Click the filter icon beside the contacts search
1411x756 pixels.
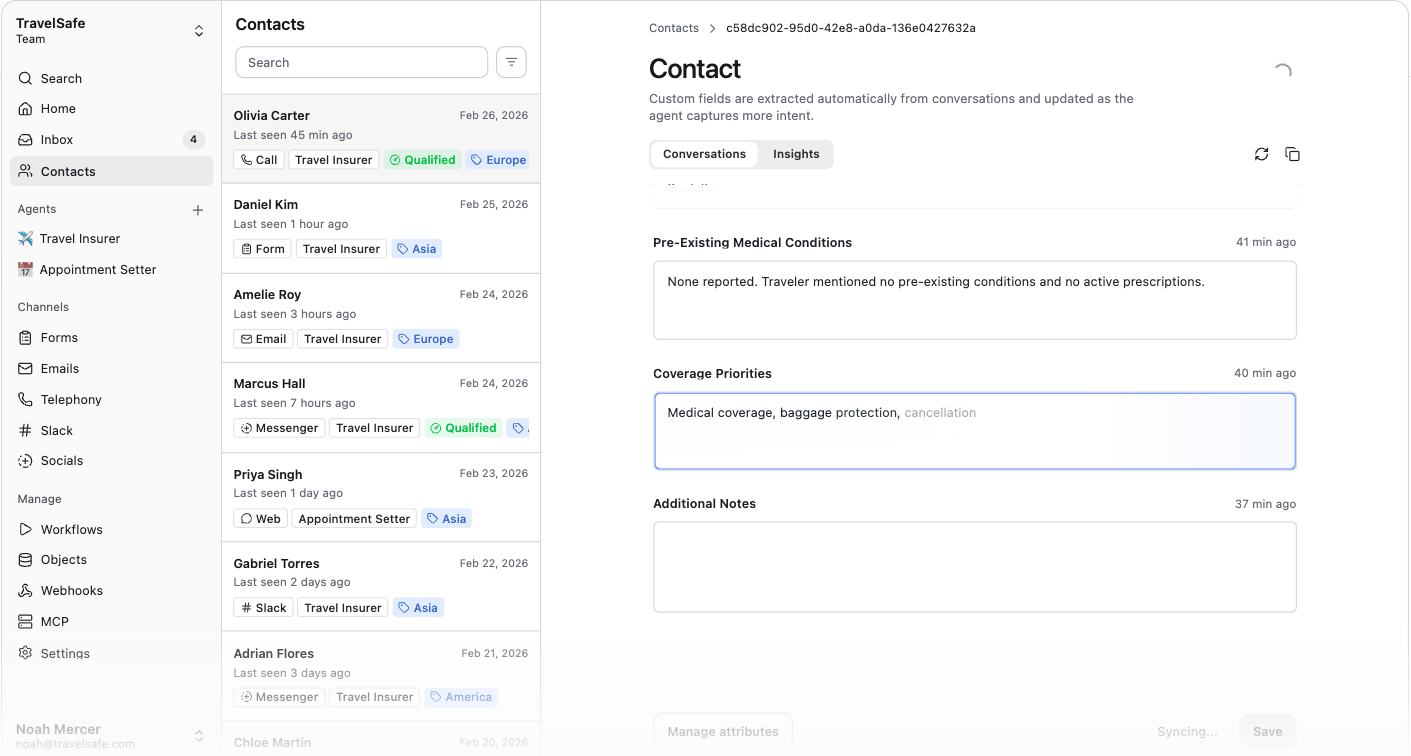(511, 62)
